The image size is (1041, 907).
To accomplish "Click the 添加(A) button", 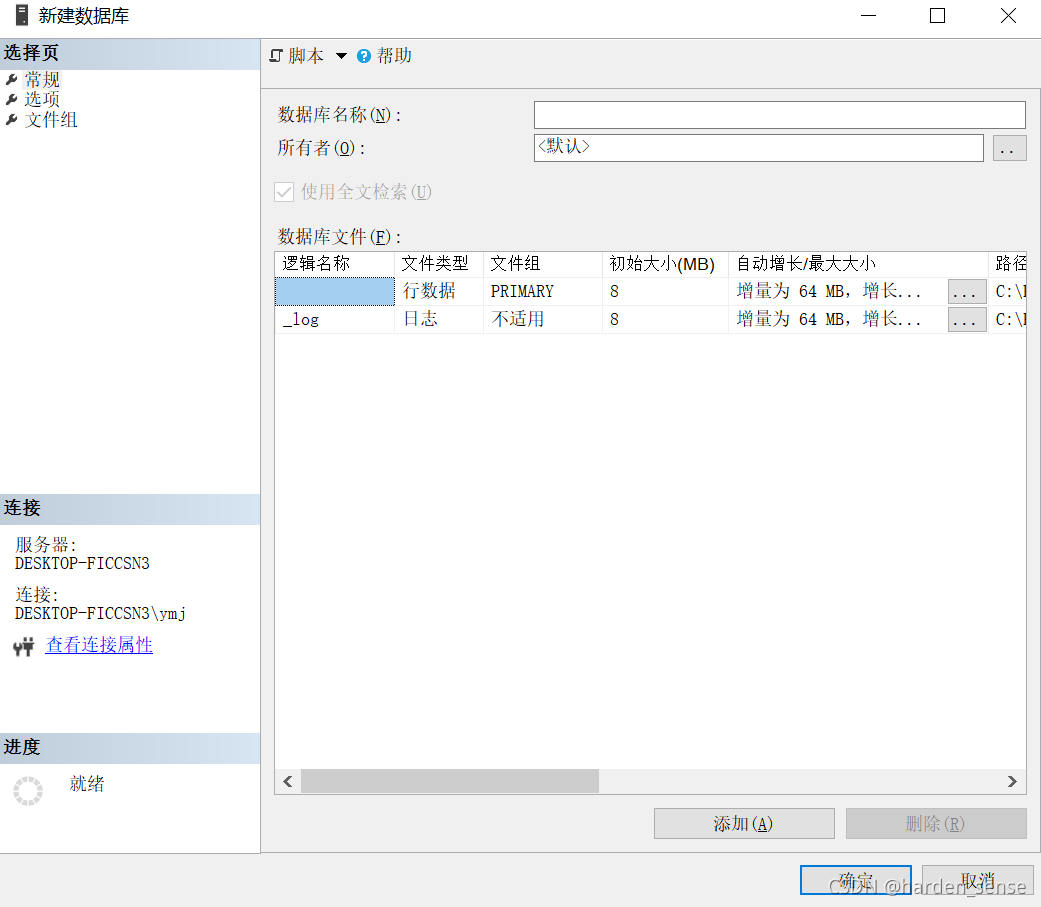I will coord(744,824).
